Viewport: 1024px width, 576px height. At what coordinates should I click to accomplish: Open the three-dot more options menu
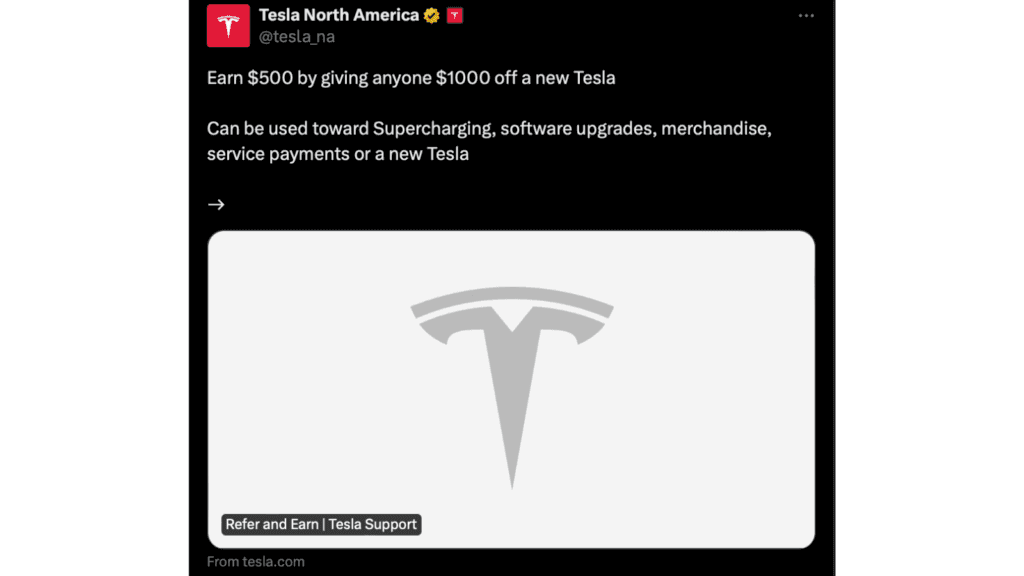tap(806, 16)
